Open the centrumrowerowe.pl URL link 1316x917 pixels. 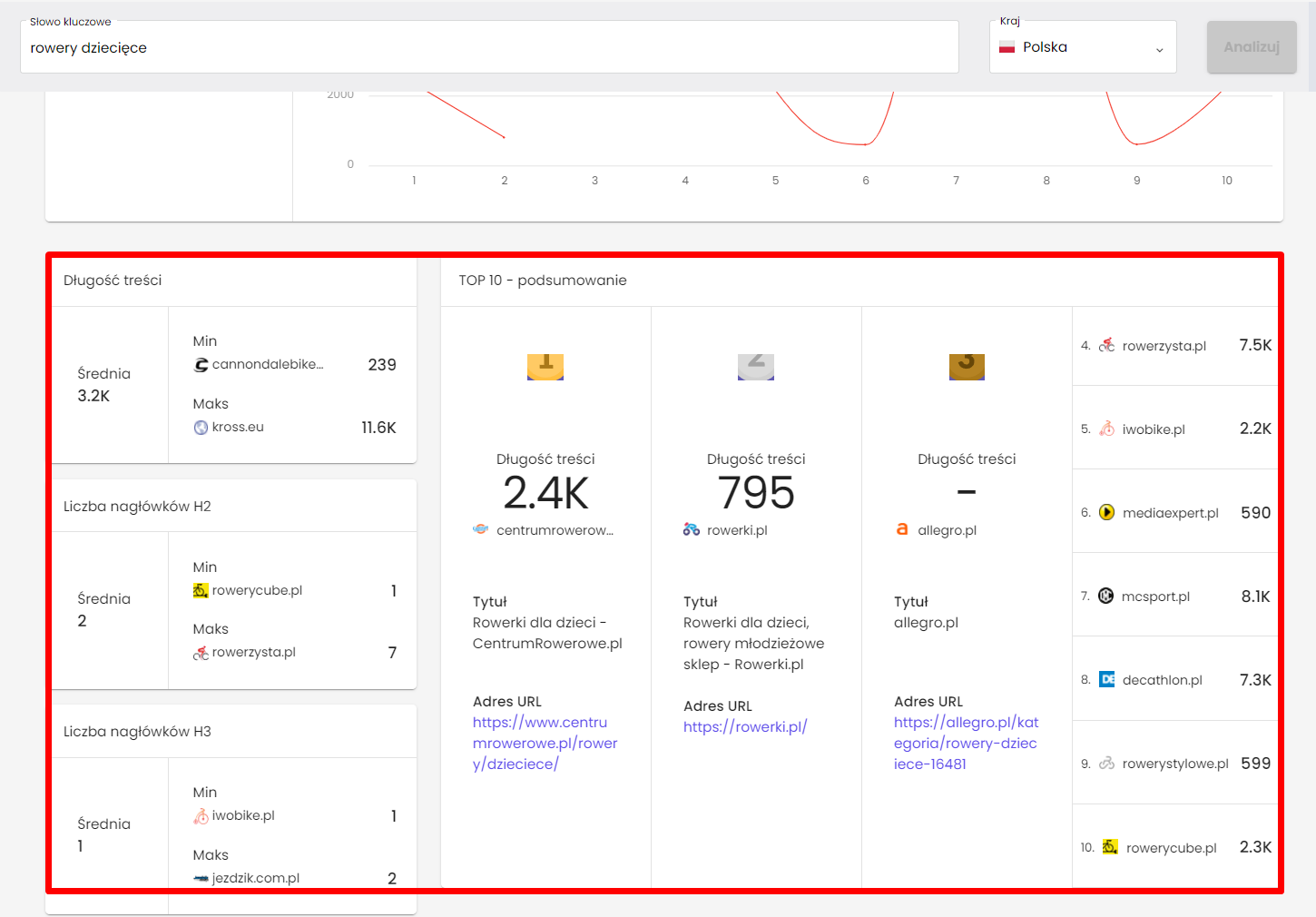point(545,743)
